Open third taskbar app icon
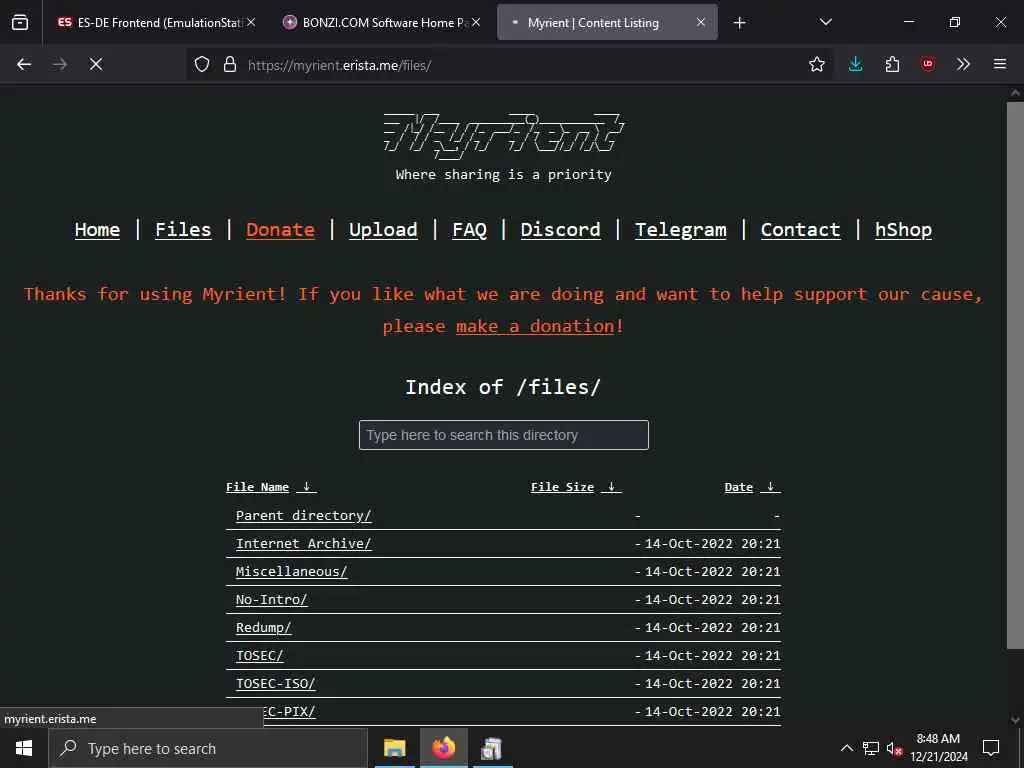 [492, 748]
